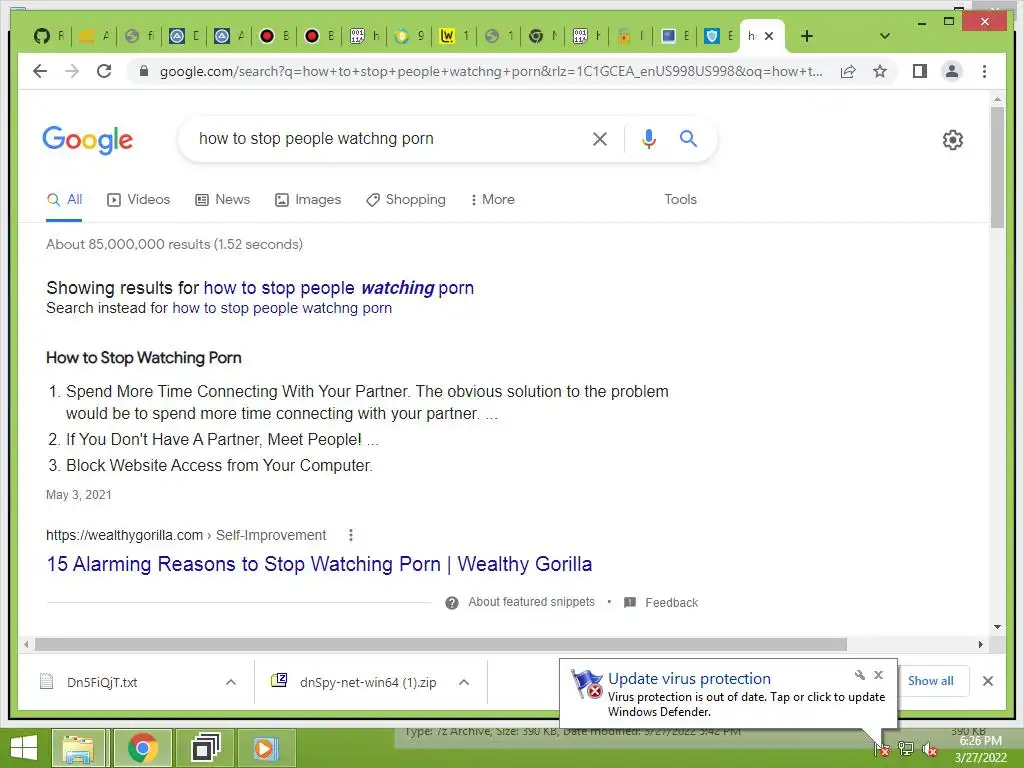Open a new browser tab
1024x768 pixels.
click(807, 36)
